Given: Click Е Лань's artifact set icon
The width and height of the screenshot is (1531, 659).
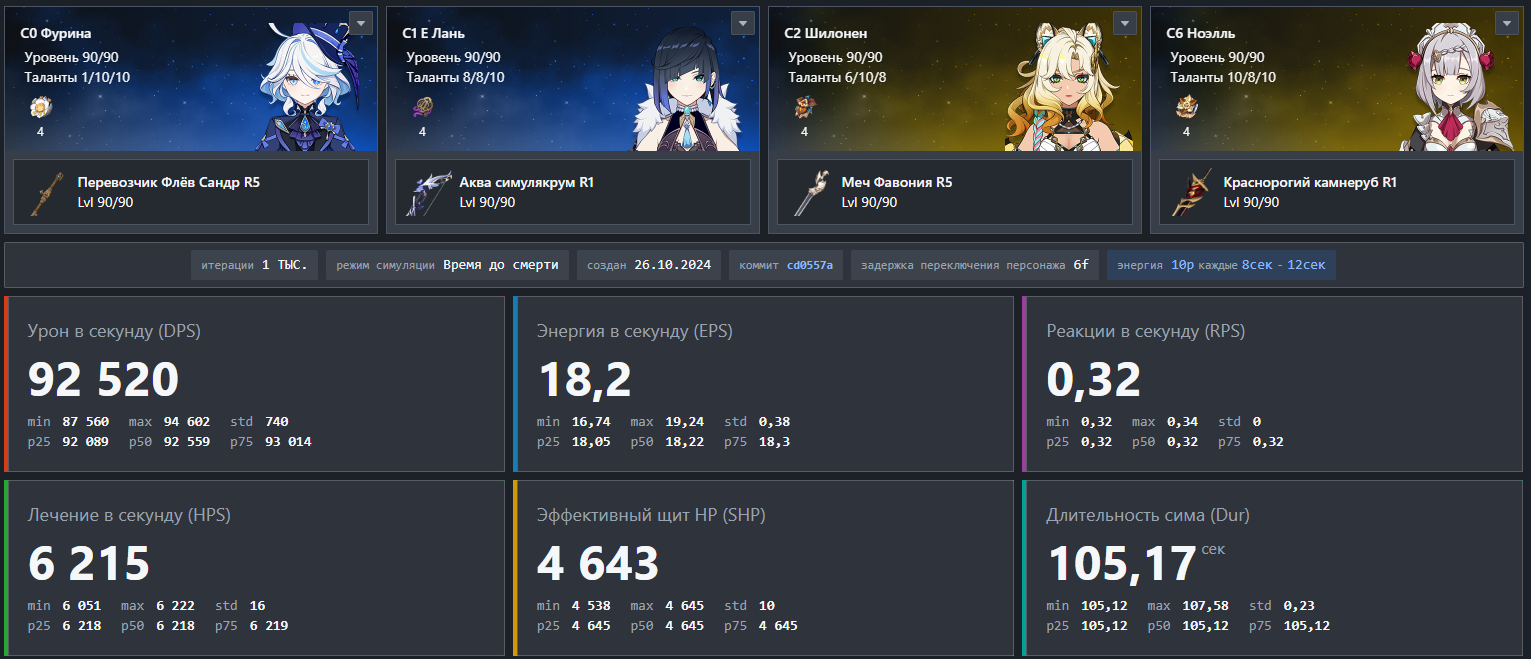Looking at the screenshot, I should pyautogui.click(x=422, y=107).
